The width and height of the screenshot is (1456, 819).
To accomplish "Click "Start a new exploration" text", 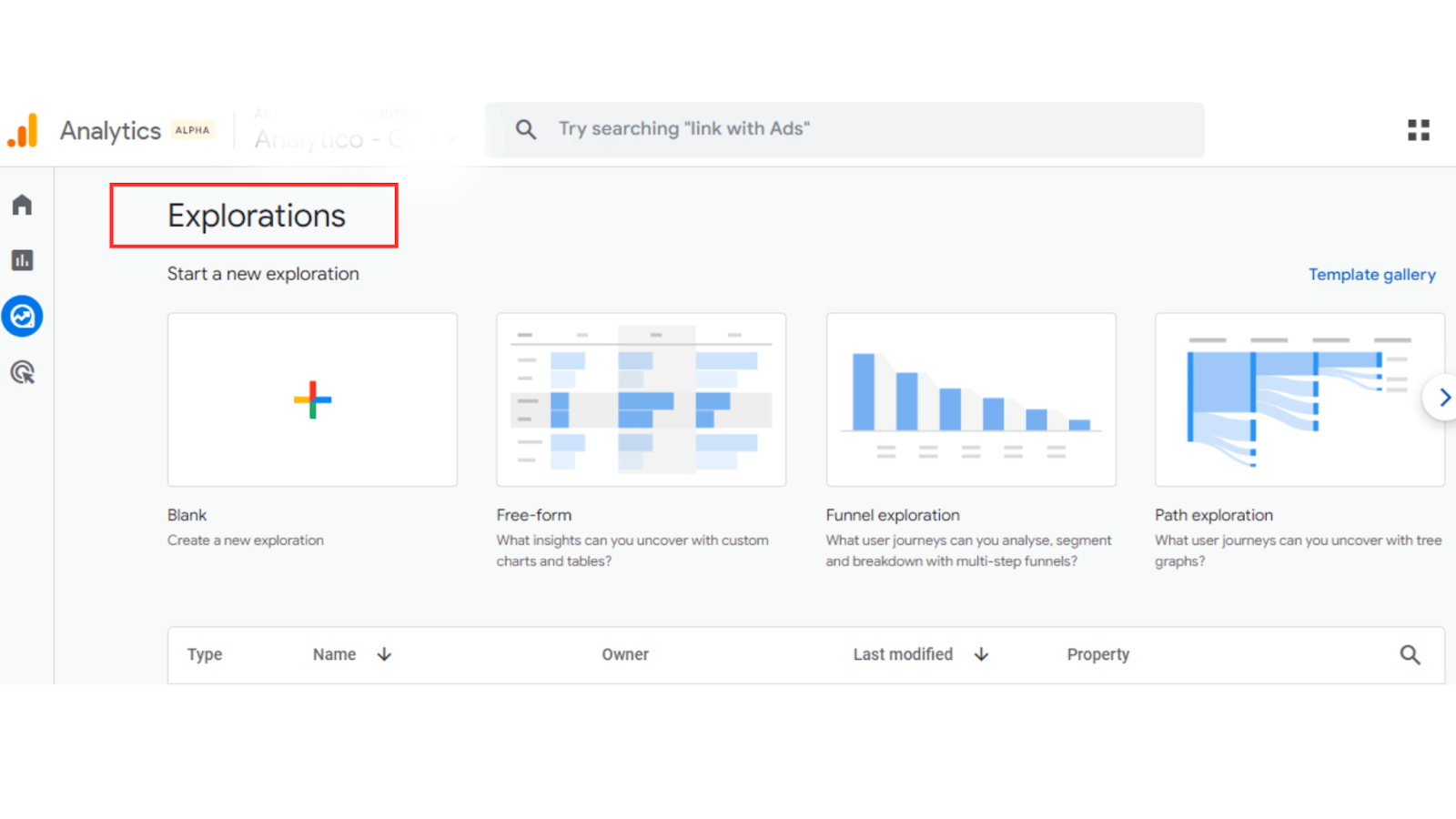I will tap(263, 274).
